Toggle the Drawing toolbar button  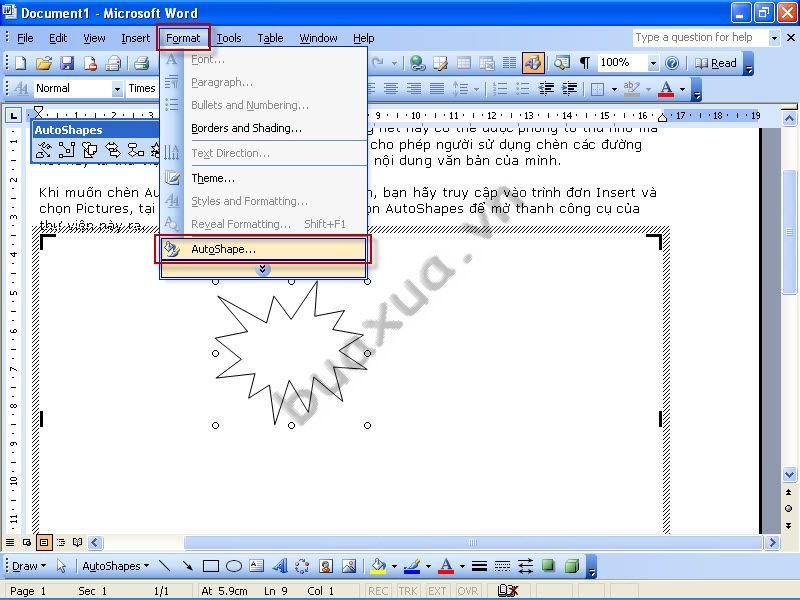533,63
